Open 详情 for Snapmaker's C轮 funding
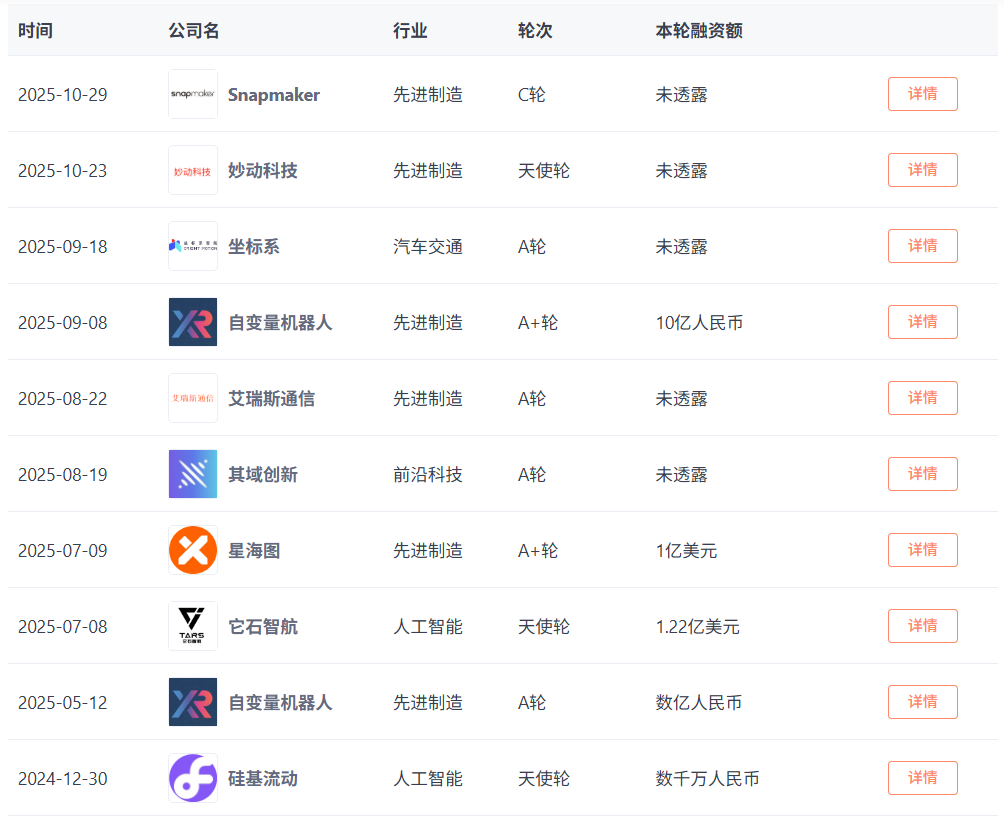This screenshot has height=834, width=1004. [922, 94]
